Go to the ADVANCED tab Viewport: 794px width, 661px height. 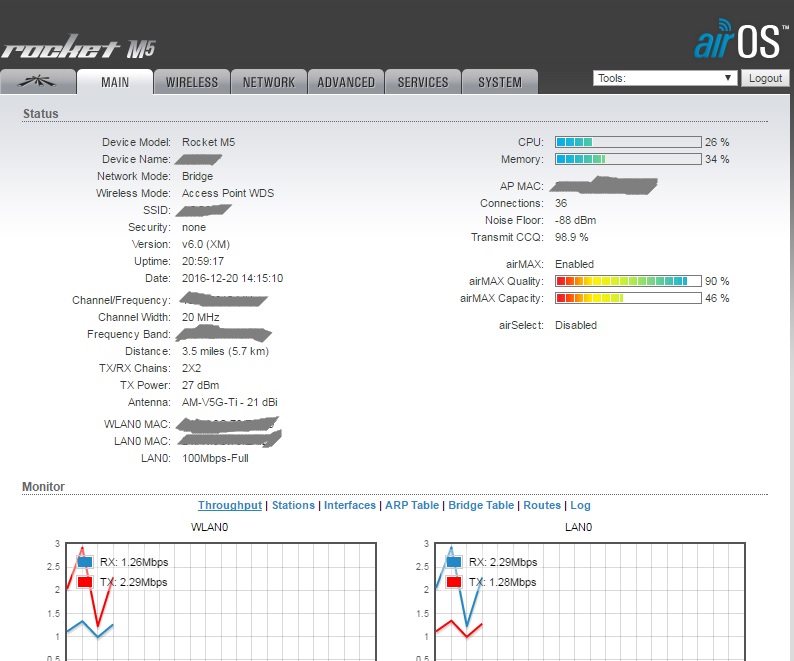coord(346,82)
